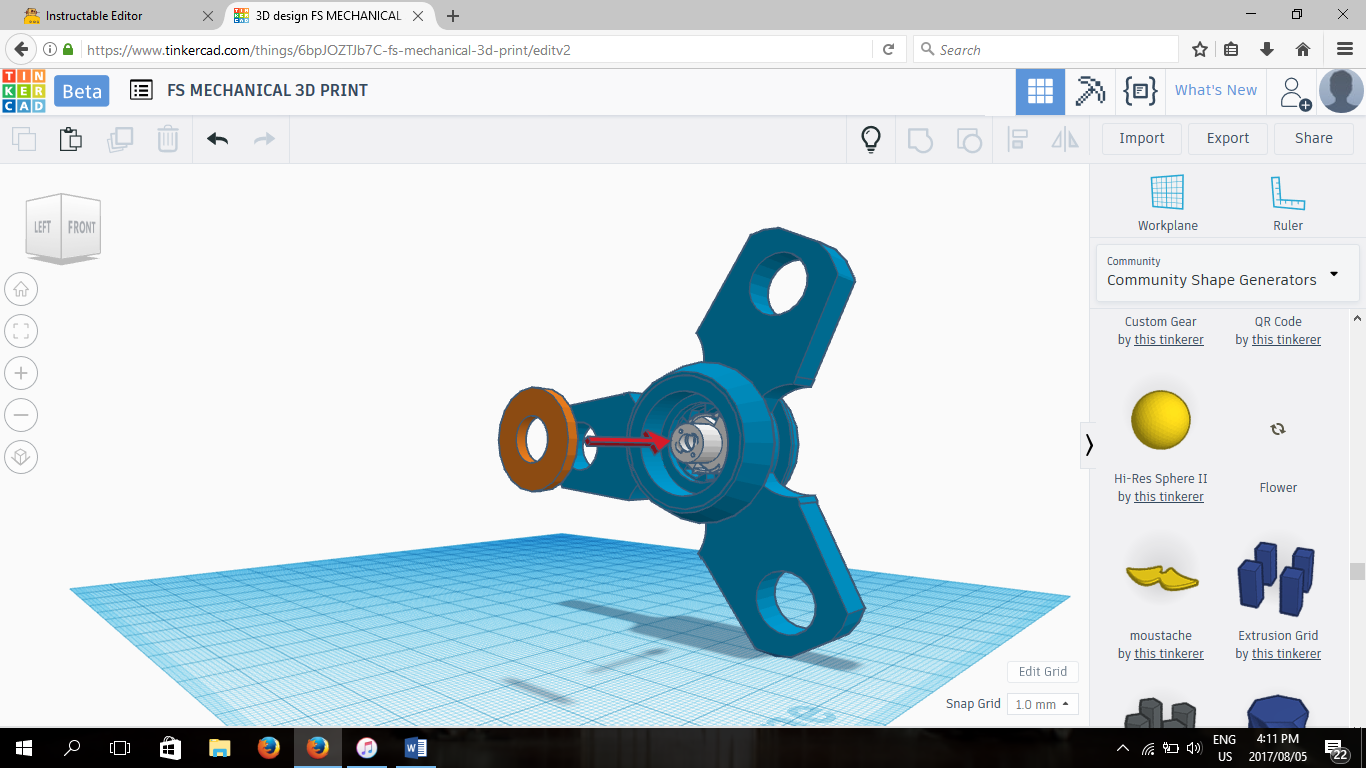Click the Copy toolbar icon
Image resolution: width=1366 pixels, height=768 pixels.
23,139
